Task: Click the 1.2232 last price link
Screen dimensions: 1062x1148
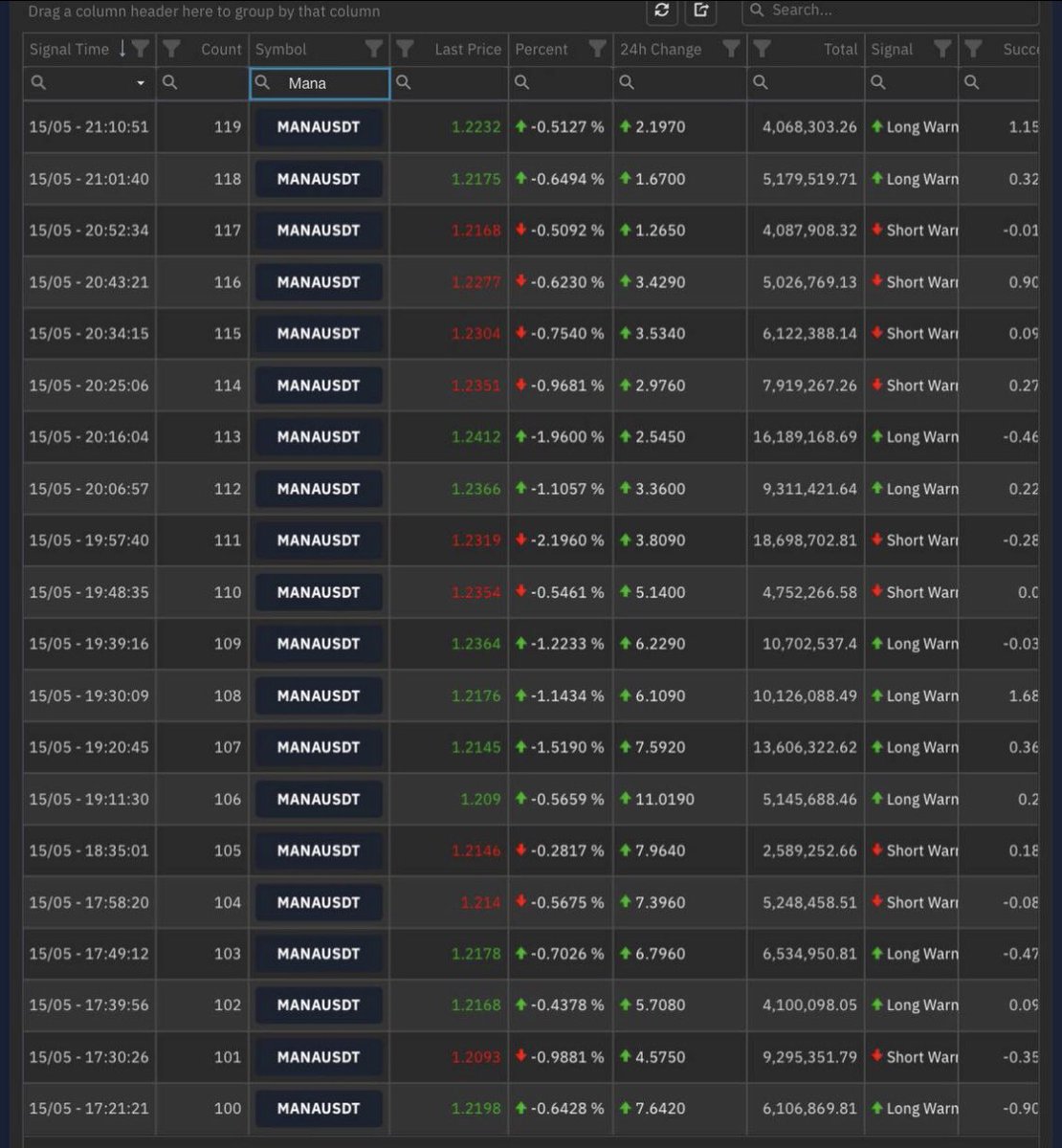Action: click(476, 126)
